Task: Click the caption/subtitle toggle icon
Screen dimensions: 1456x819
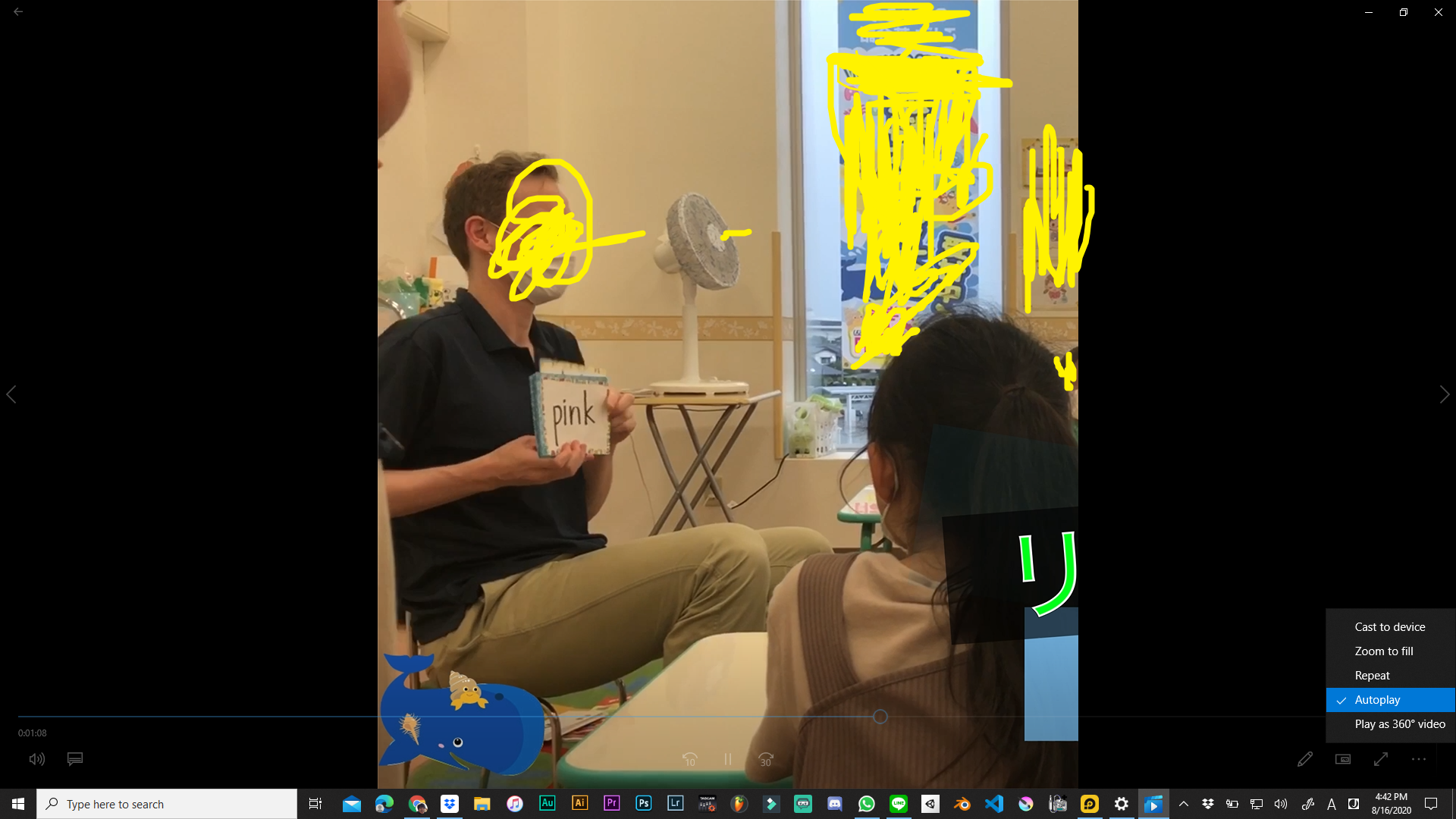Action: [x=75, y=759]
